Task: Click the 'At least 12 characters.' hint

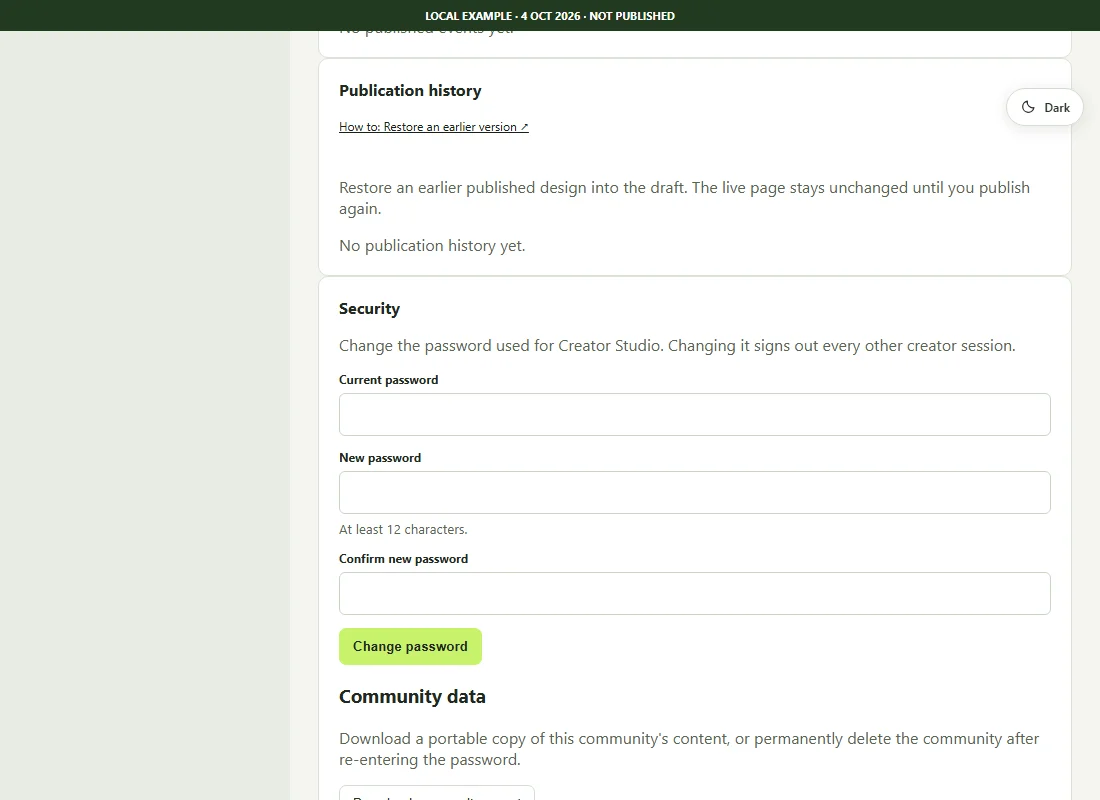Action: pos(403,530)
